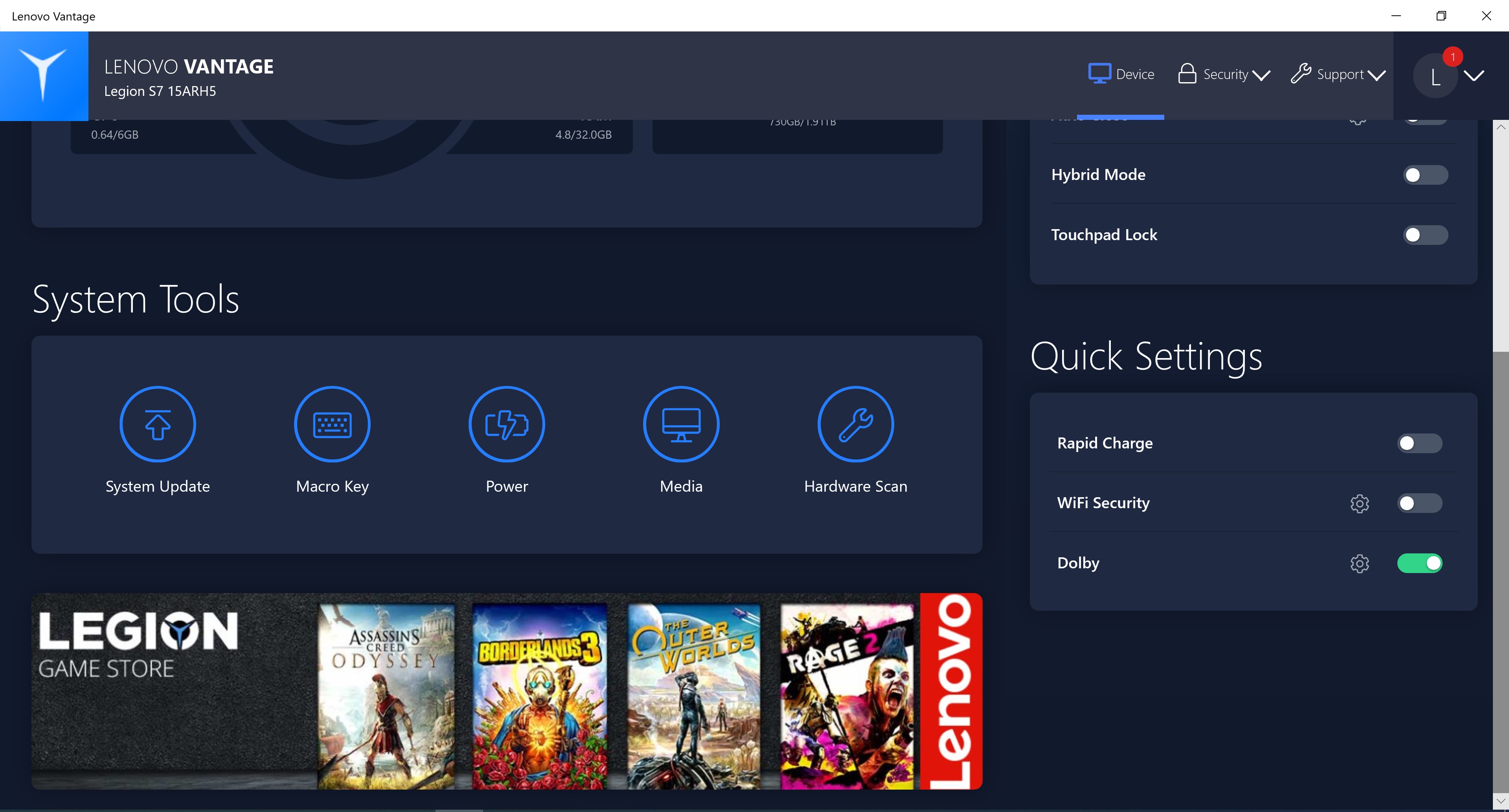The image size is (1509, 812).
Task: Click the Quick Settings heading
Action: 1147,357
